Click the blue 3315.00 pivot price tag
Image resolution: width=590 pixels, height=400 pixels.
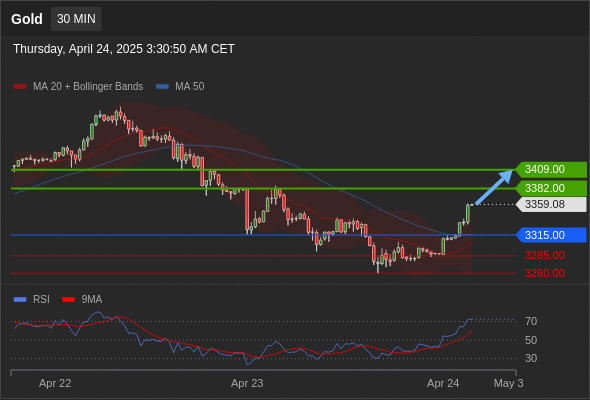[x=551, y=235]
